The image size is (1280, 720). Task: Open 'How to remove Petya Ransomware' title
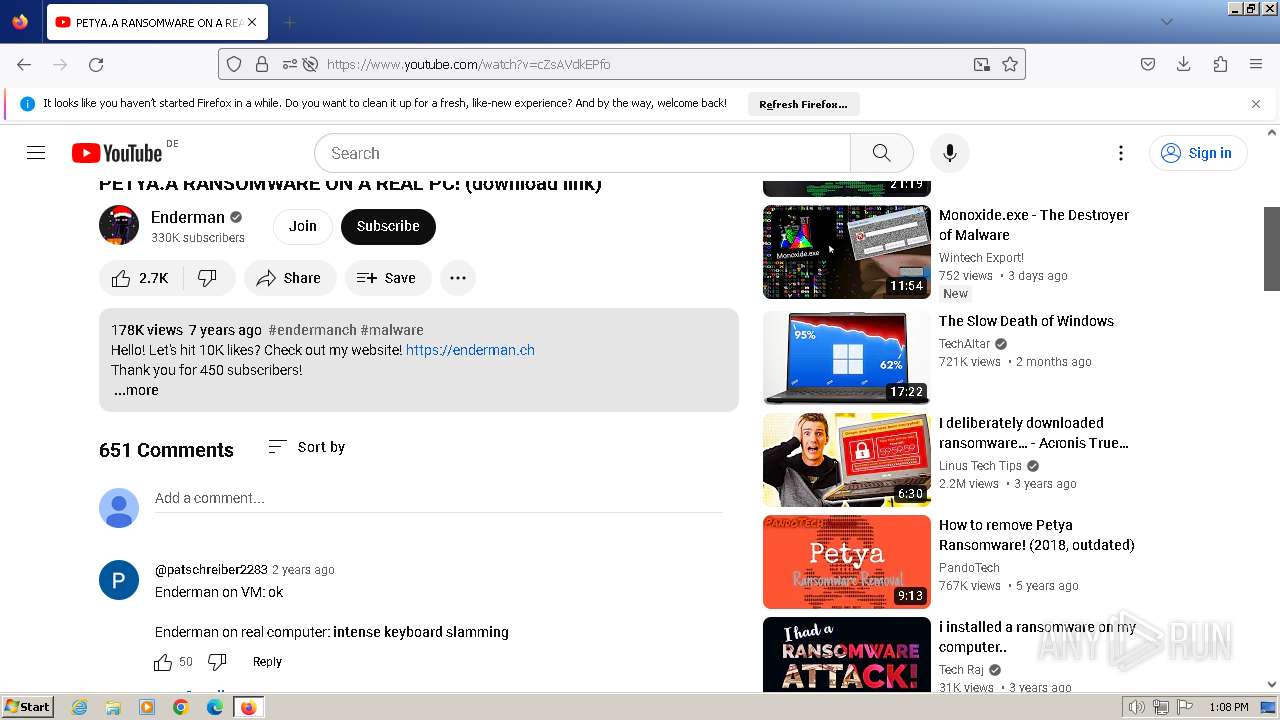(x=1036, y=535)
